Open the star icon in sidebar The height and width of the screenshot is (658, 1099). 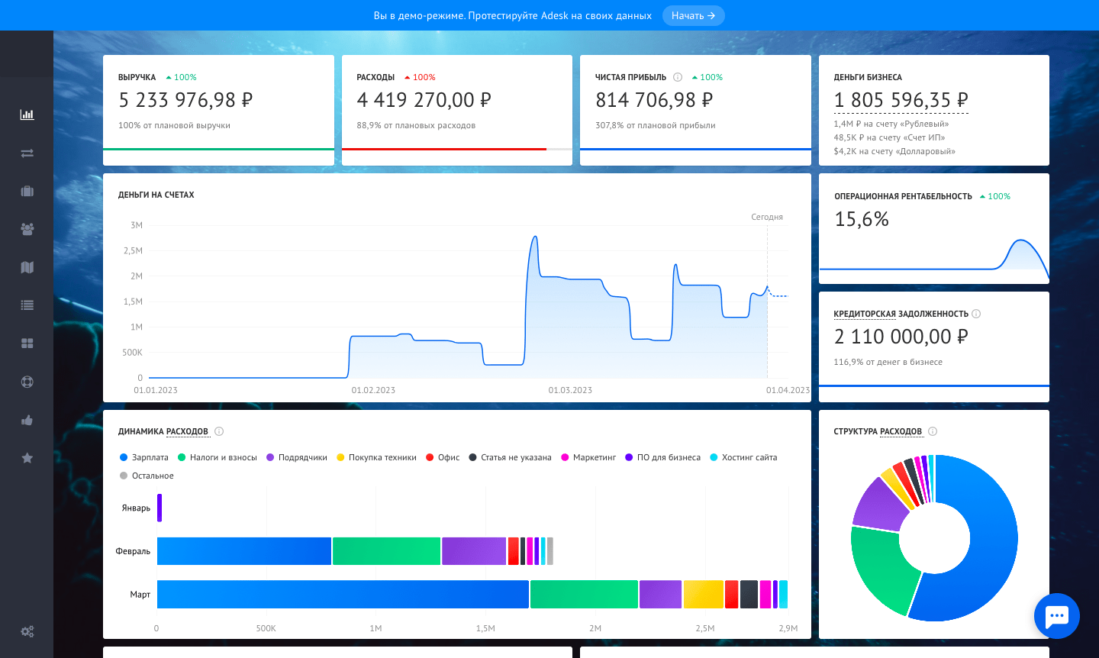point(27,458)
